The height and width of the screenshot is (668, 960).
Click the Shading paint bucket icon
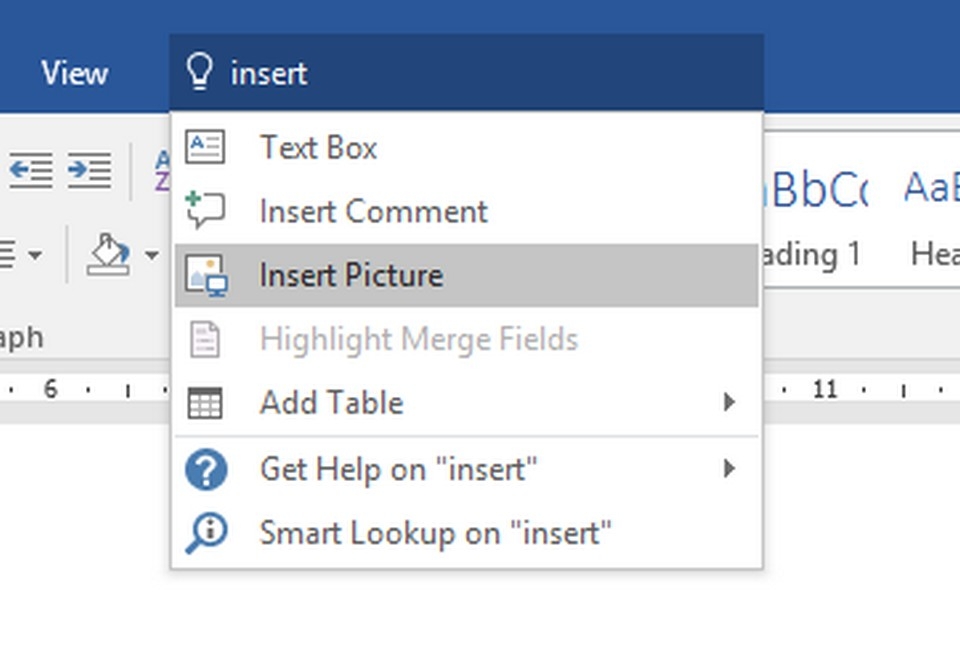pyautogui.click(x=108, y=255)
